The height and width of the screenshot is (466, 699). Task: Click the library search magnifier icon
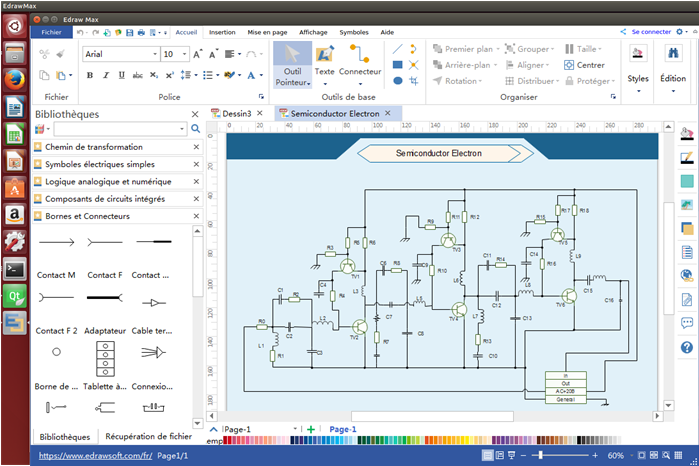[196, 129]
